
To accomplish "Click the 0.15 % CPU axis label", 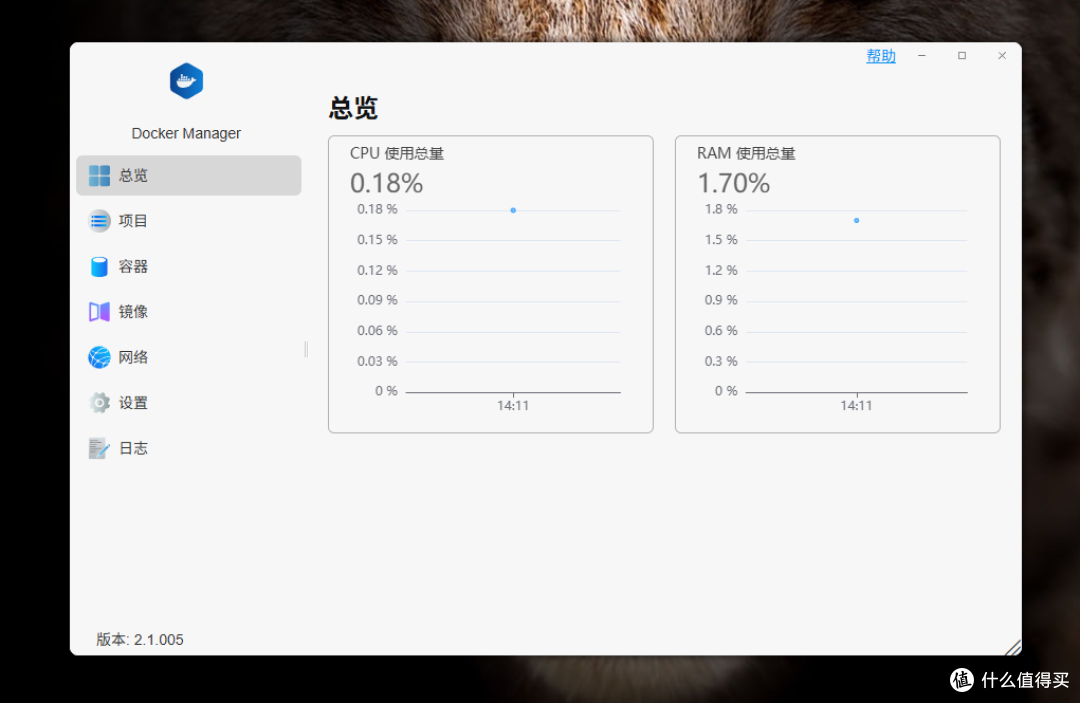I will pos(377,240).
